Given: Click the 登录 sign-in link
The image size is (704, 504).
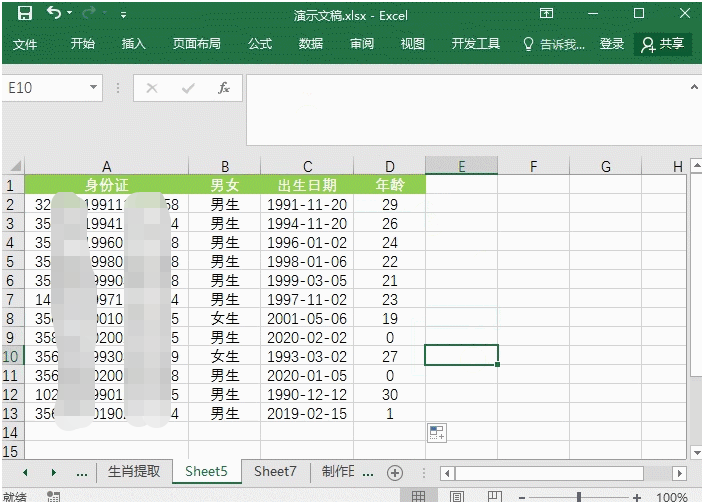Looking at the screenshot, I should pyautogui.click(x=612, y=44).
